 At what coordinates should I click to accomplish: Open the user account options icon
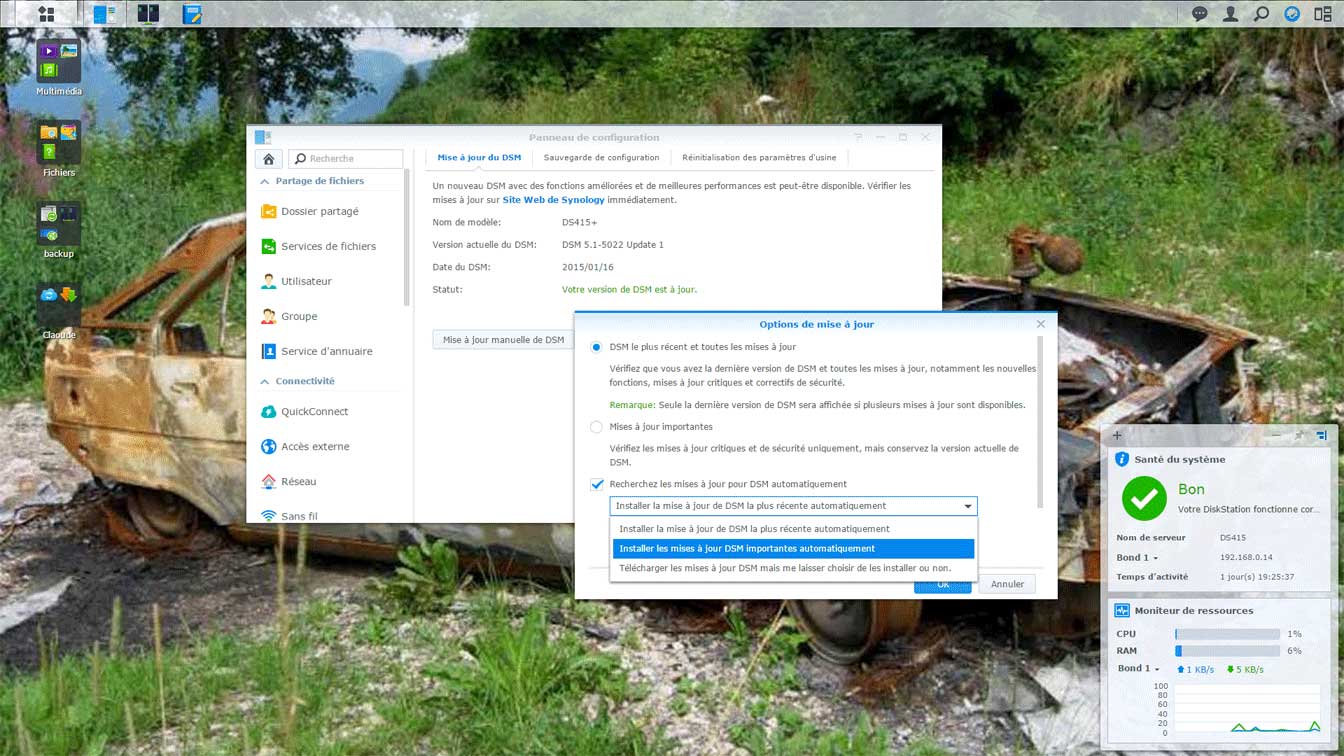click(x=1230, y=14)
